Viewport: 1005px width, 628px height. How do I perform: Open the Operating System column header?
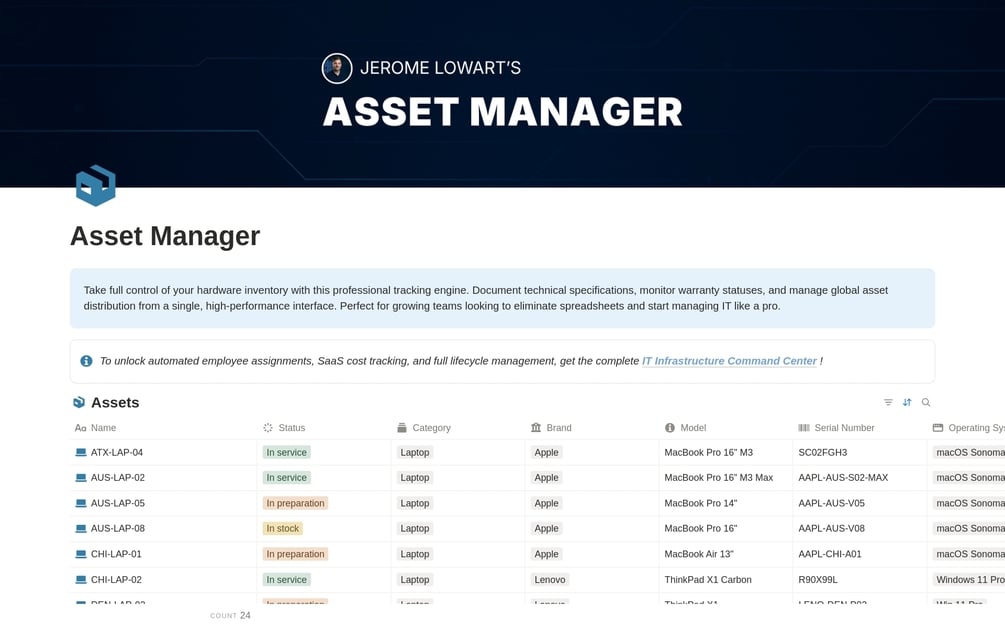coord(968,427)
